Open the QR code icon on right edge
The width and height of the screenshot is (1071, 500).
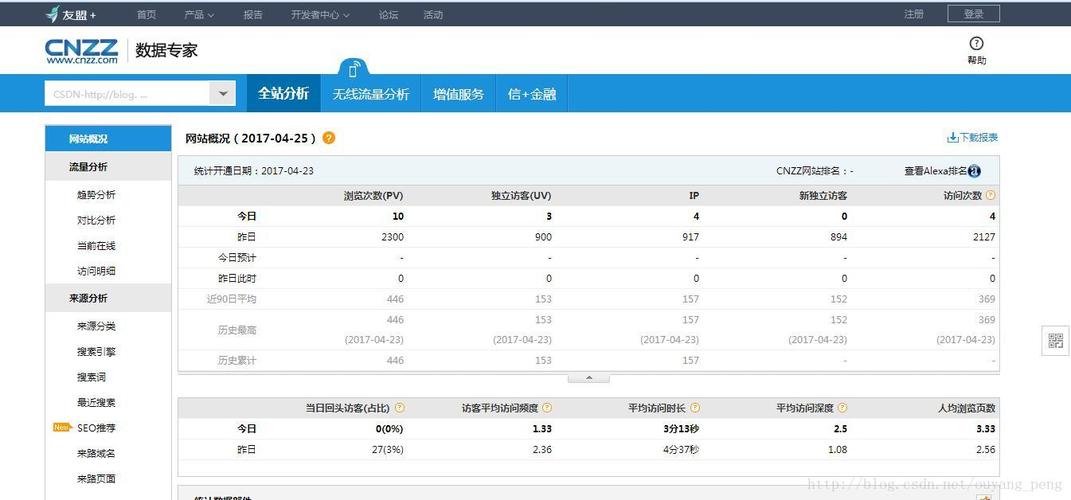coord(1056,341)
